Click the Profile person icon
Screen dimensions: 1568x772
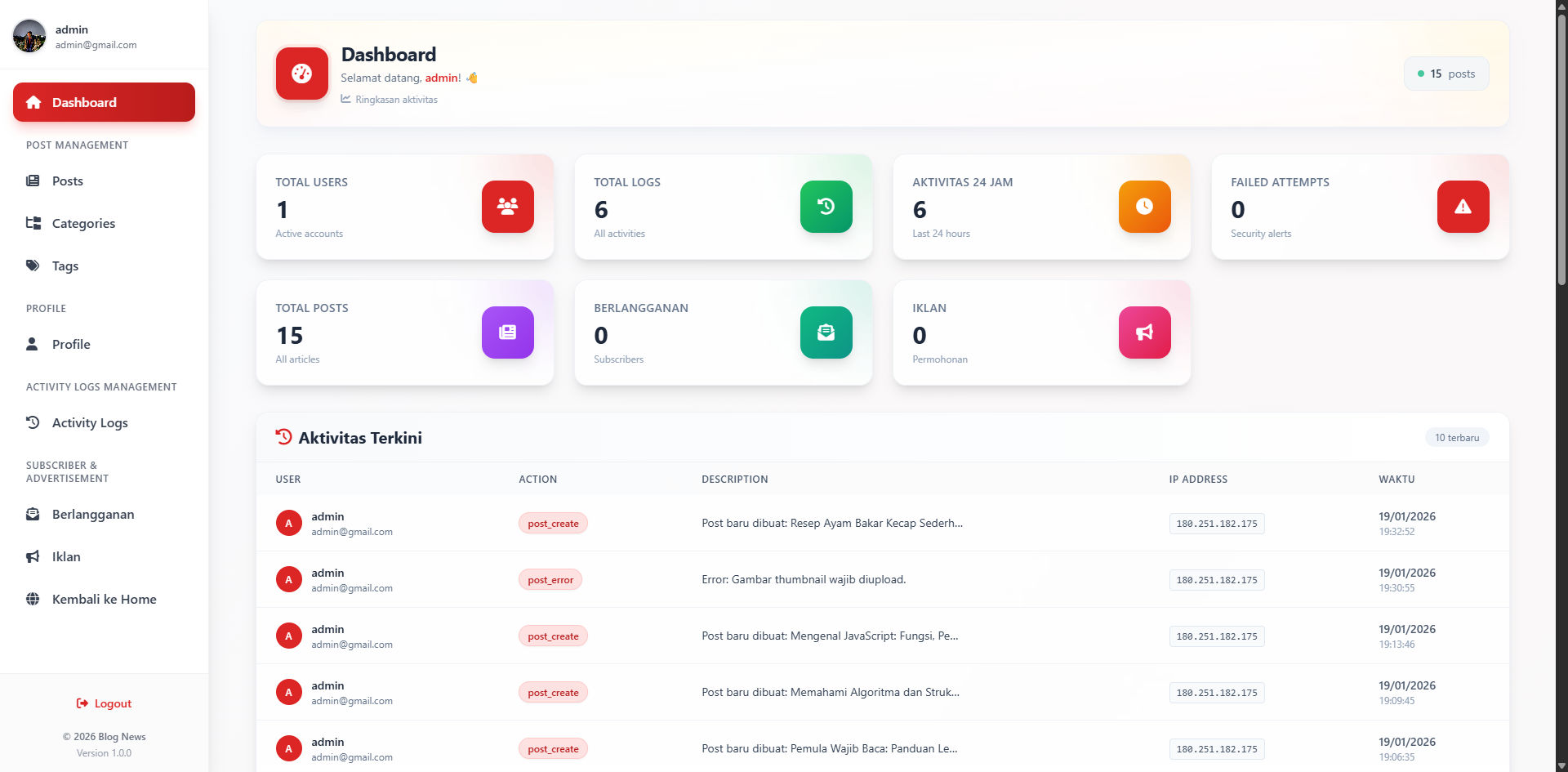[x=33, y=344]
